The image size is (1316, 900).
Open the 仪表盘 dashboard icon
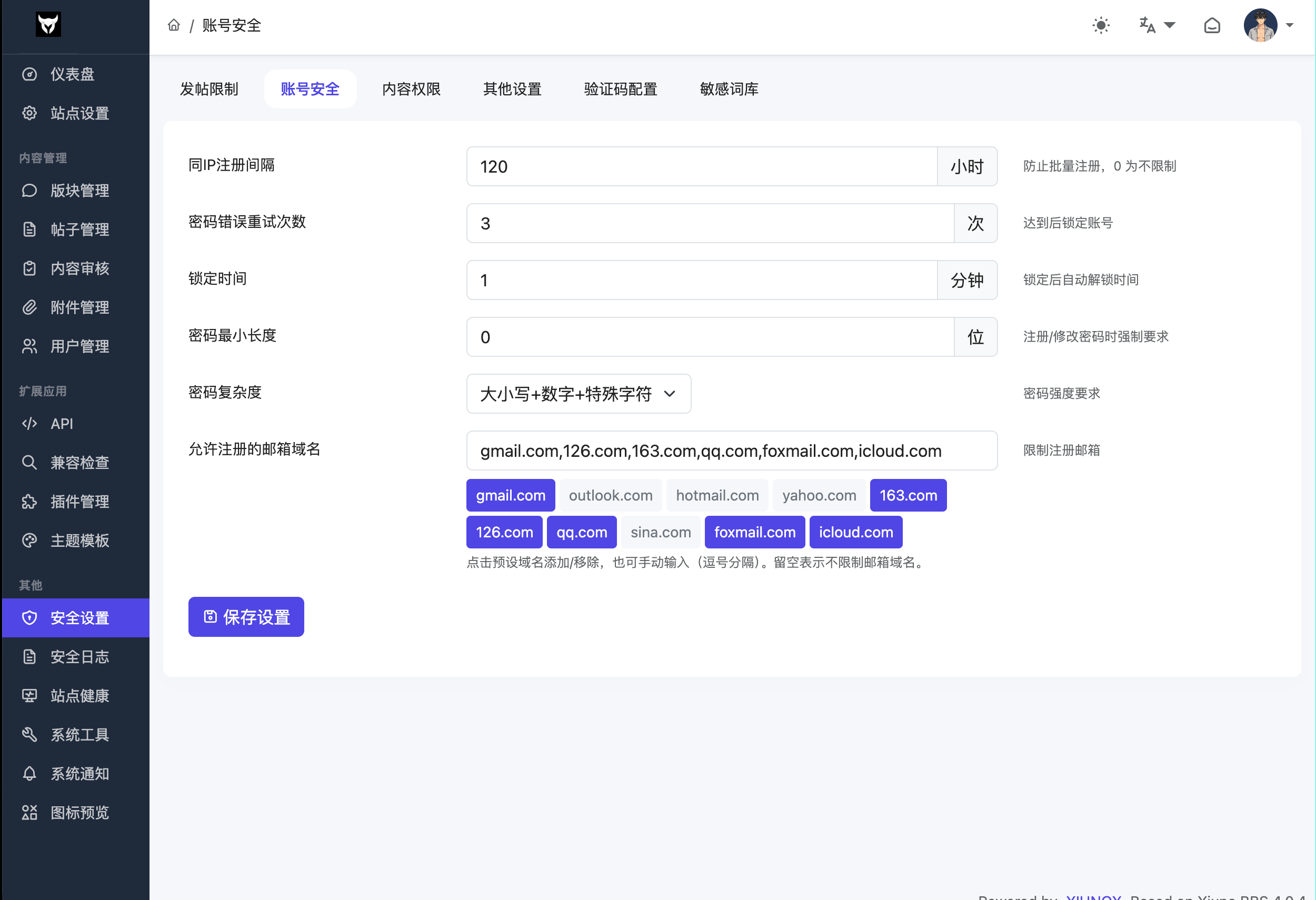point(29,74)
